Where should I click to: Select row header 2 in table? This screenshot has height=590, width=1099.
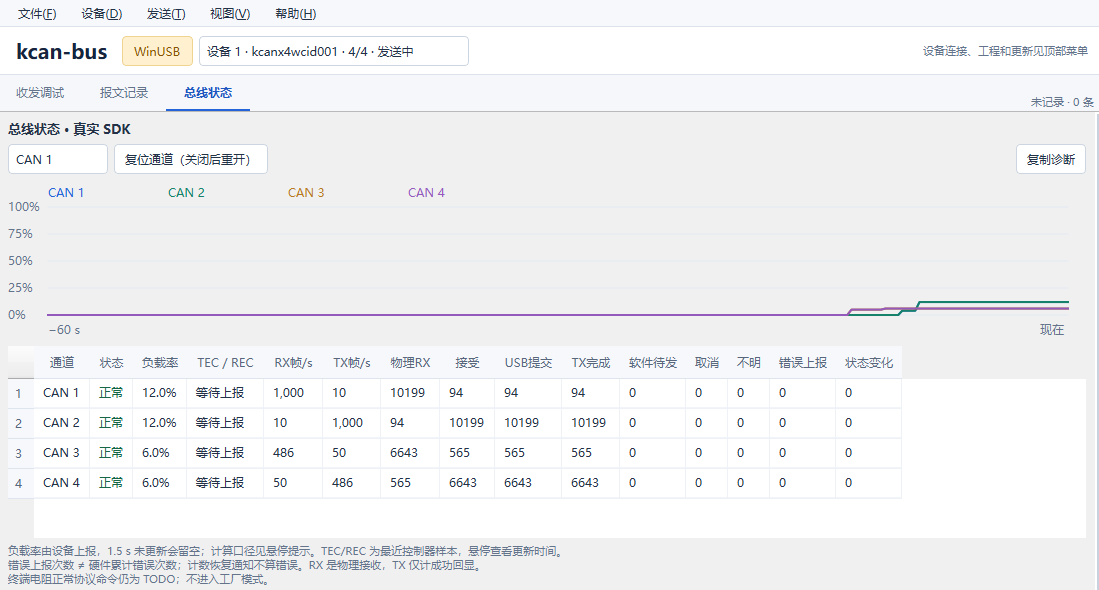tap(20, 423)
